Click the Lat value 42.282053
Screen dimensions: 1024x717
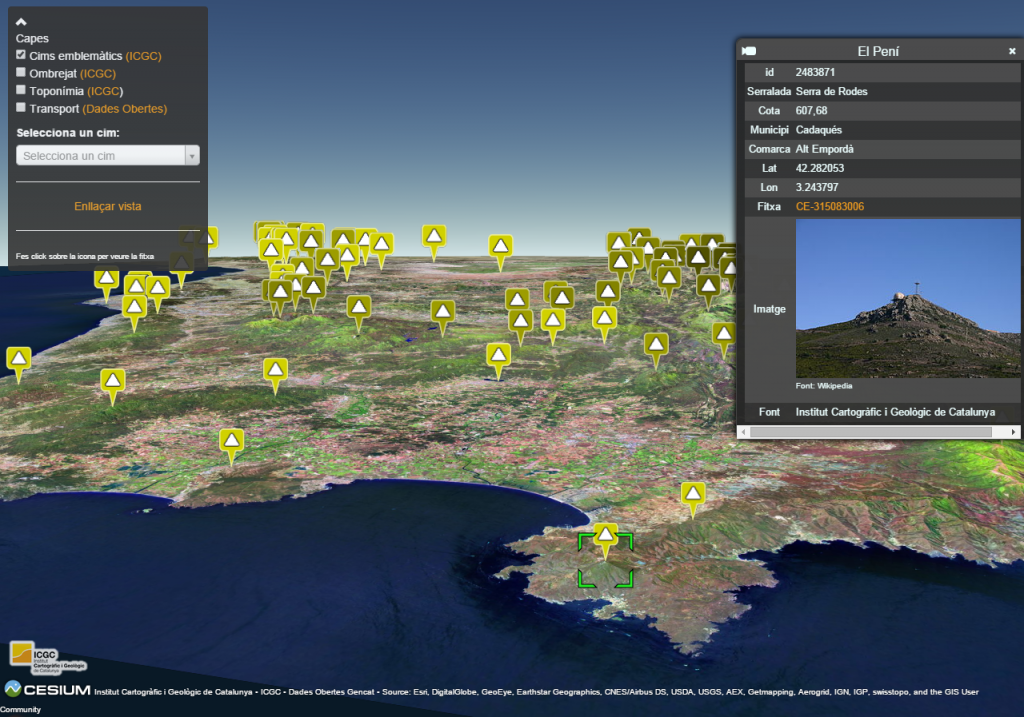click(820, 168)
